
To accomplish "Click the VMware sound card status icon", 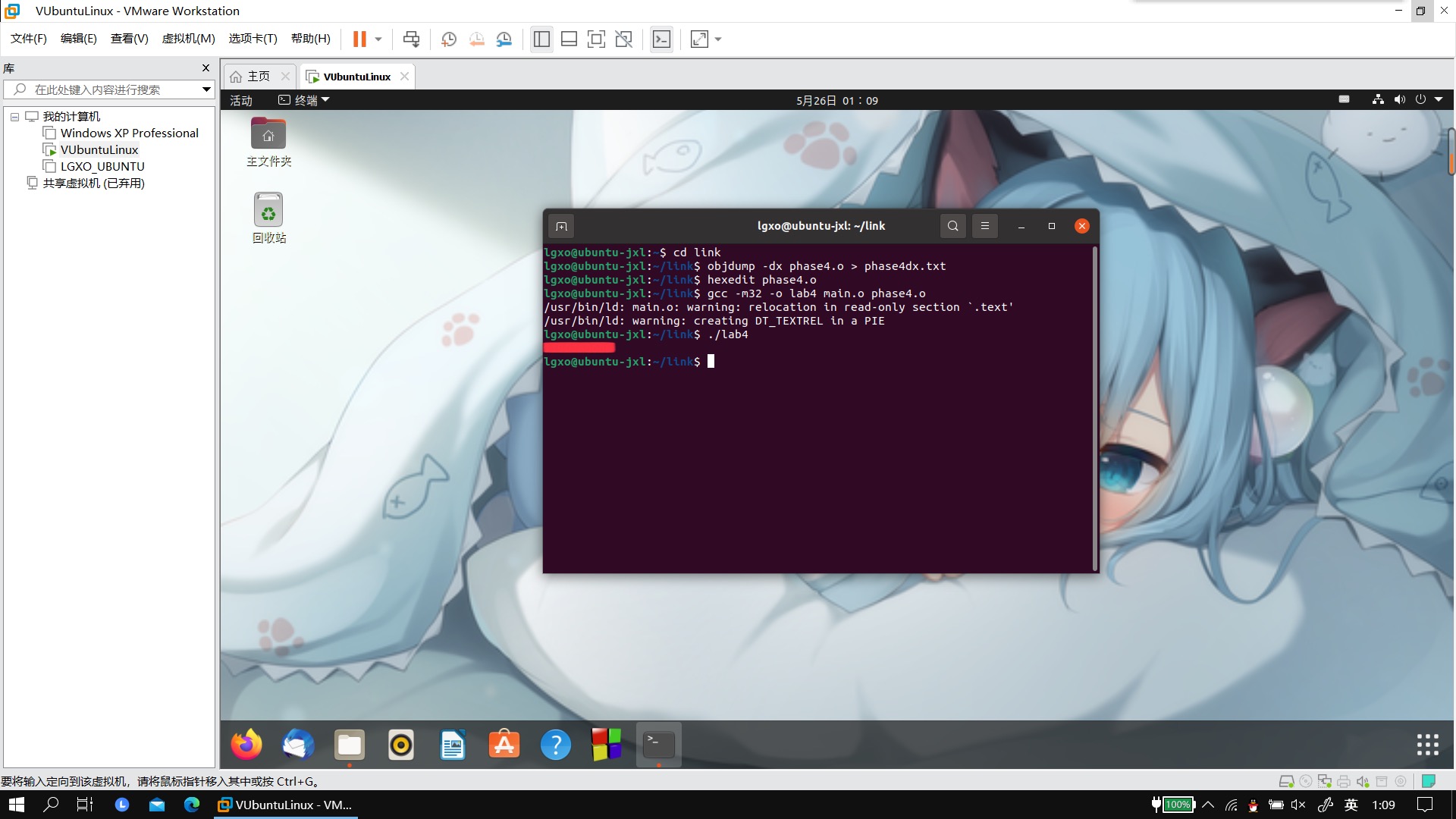I will [1363, 781].
